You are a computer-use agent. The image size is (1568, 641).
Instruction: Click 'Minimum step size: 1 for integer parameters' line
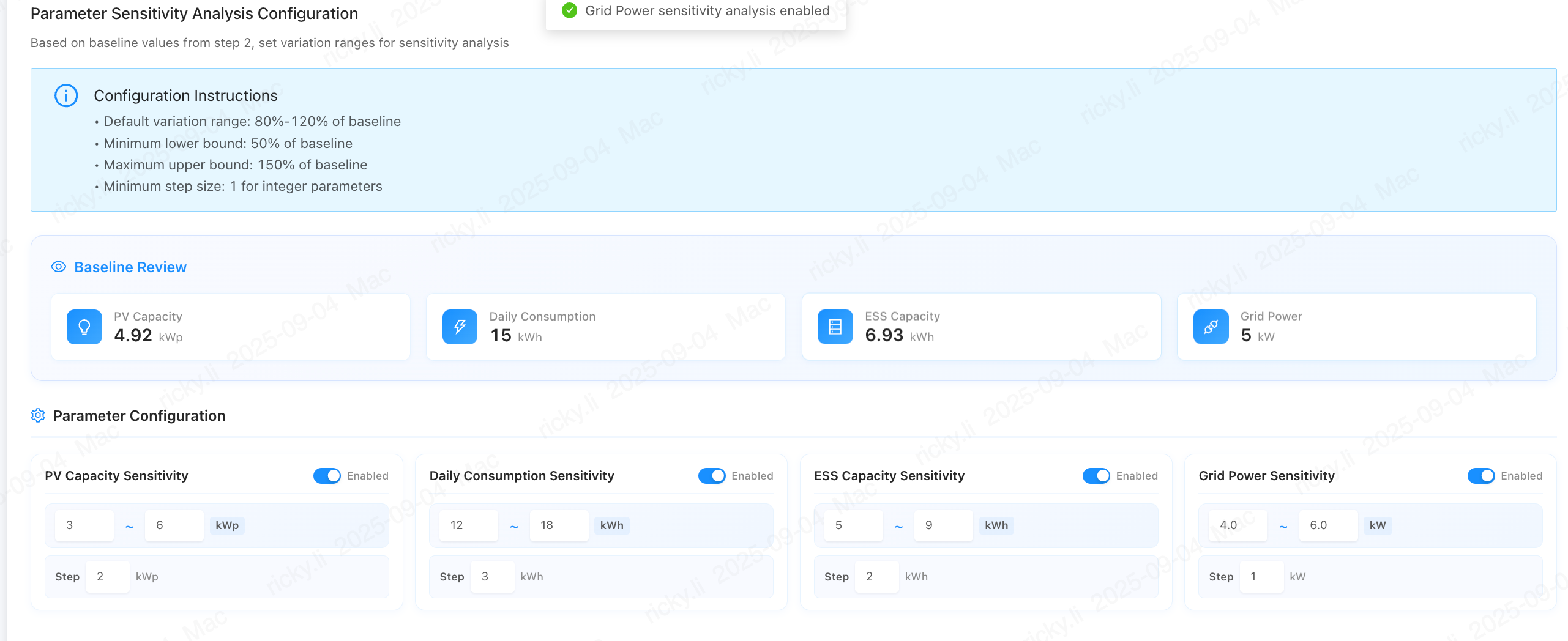243,186
